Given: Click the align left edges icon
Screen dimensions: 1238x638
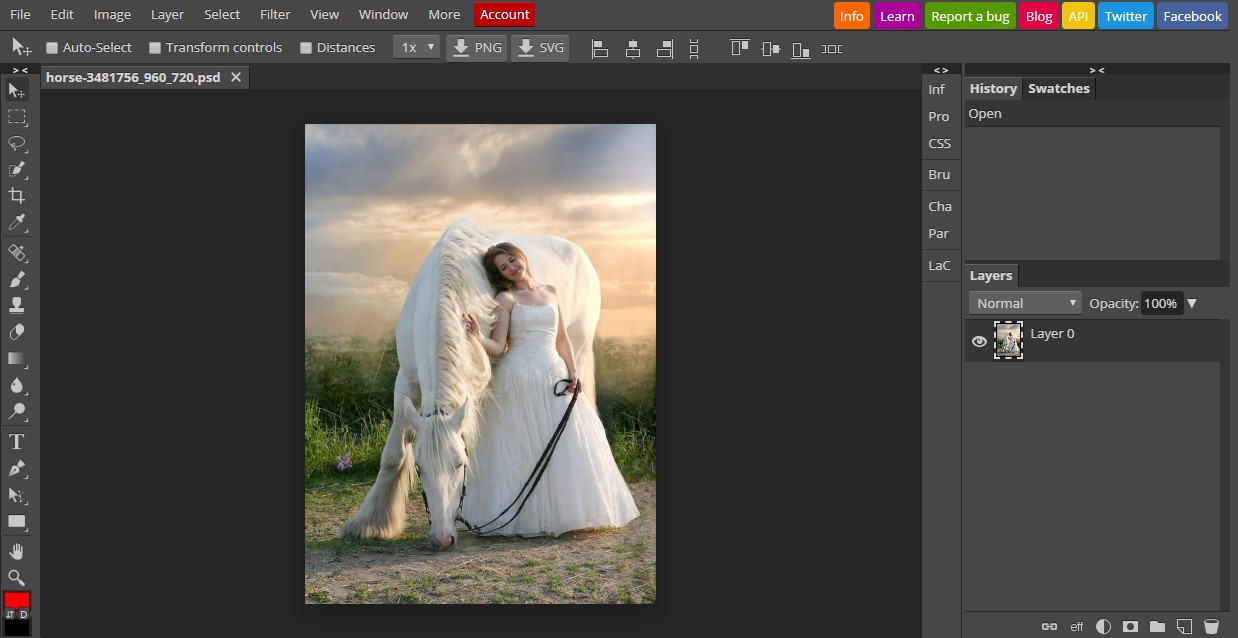Looking at the screenshot, I should (600, 48).
